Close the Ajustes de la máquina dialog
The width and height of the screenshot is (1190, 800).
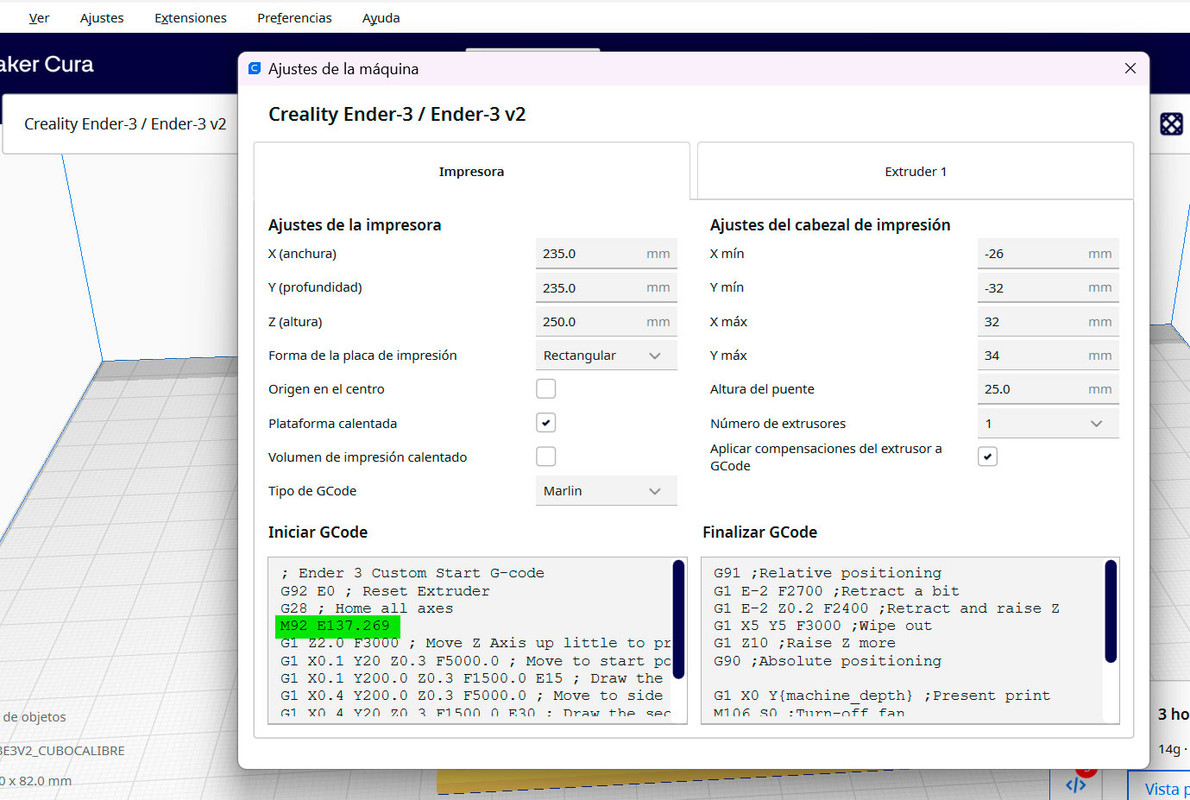pyautogui.click(x=1130, y=68)
